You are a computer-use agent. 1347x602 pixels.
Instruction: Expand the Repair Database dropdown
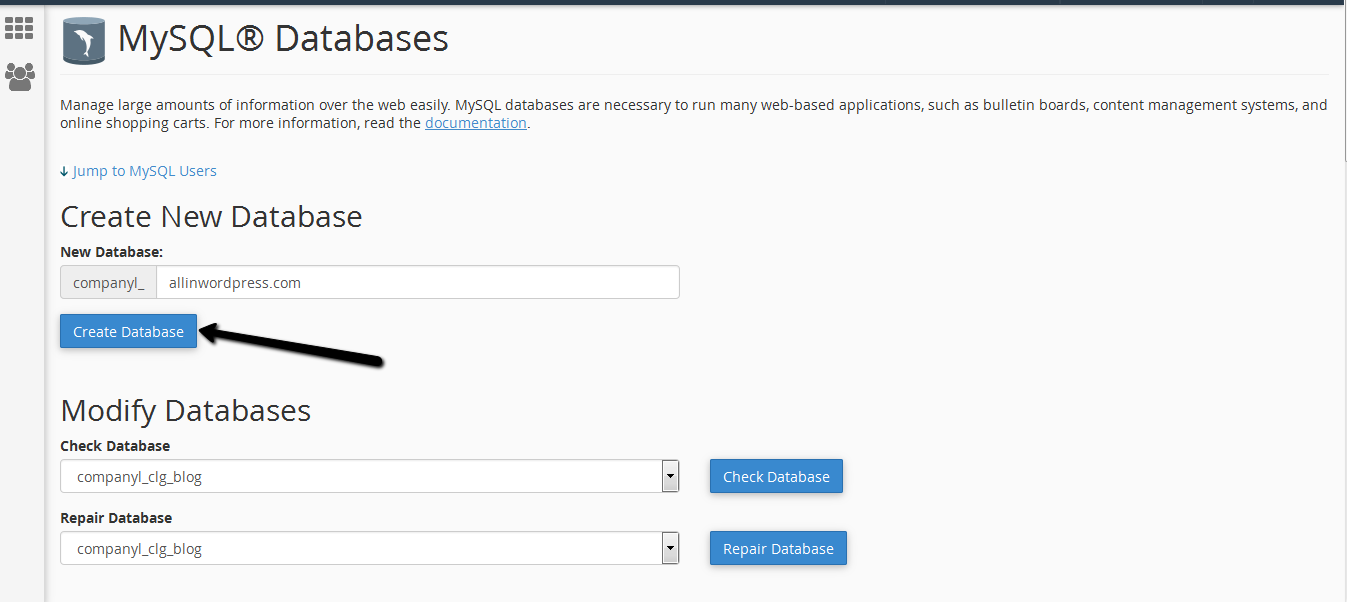(670, 549)
